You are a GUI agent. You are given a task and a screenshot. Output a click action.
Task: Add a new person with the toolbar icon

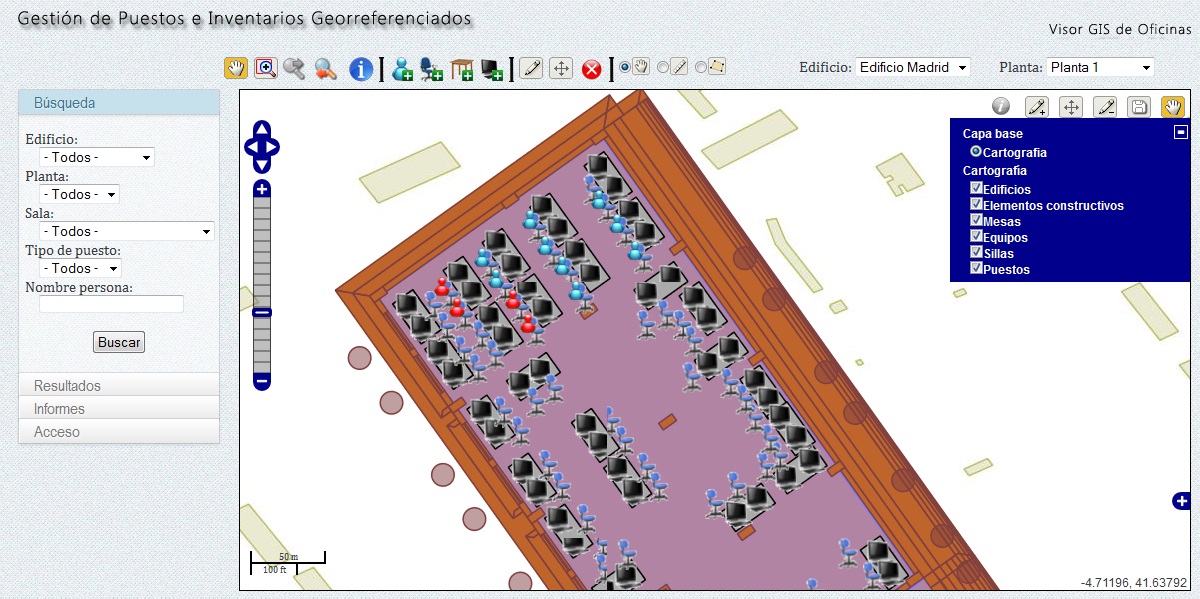(x=403, y=69)
